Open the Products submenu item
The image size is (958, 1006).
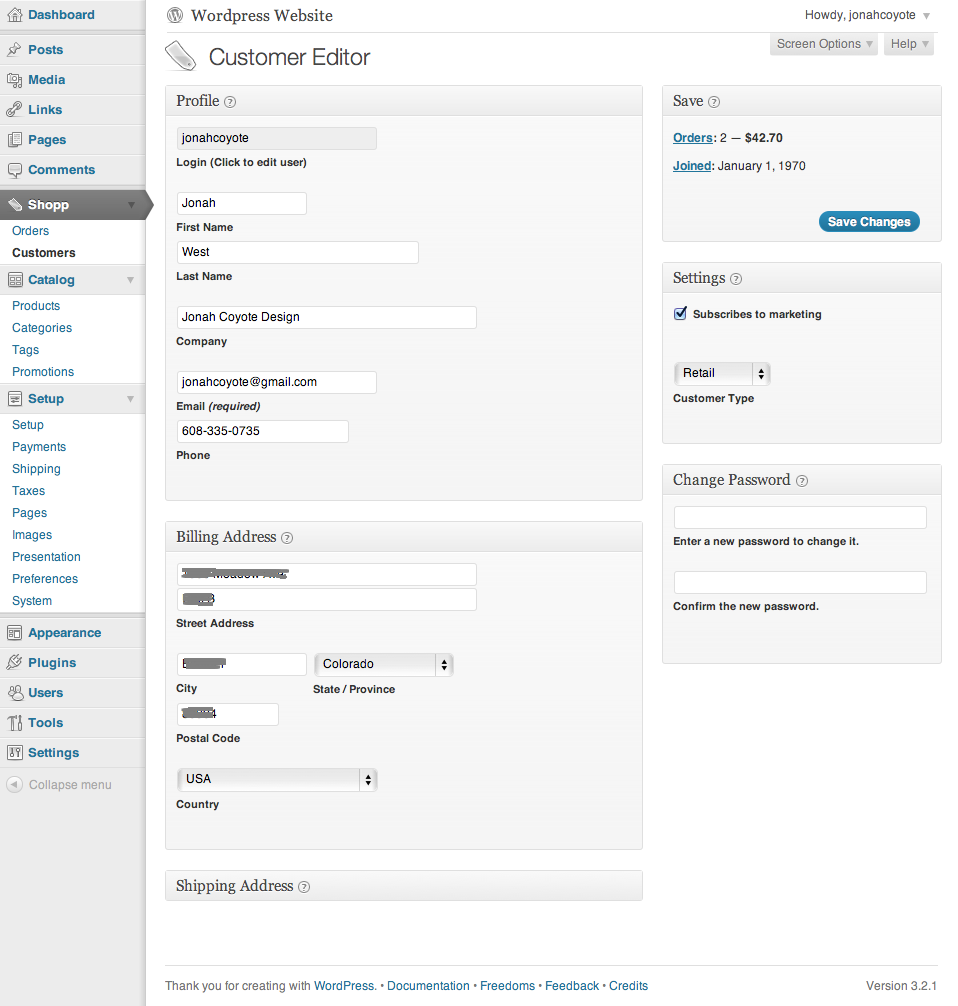pyautogui.click(x=36, y=306)
